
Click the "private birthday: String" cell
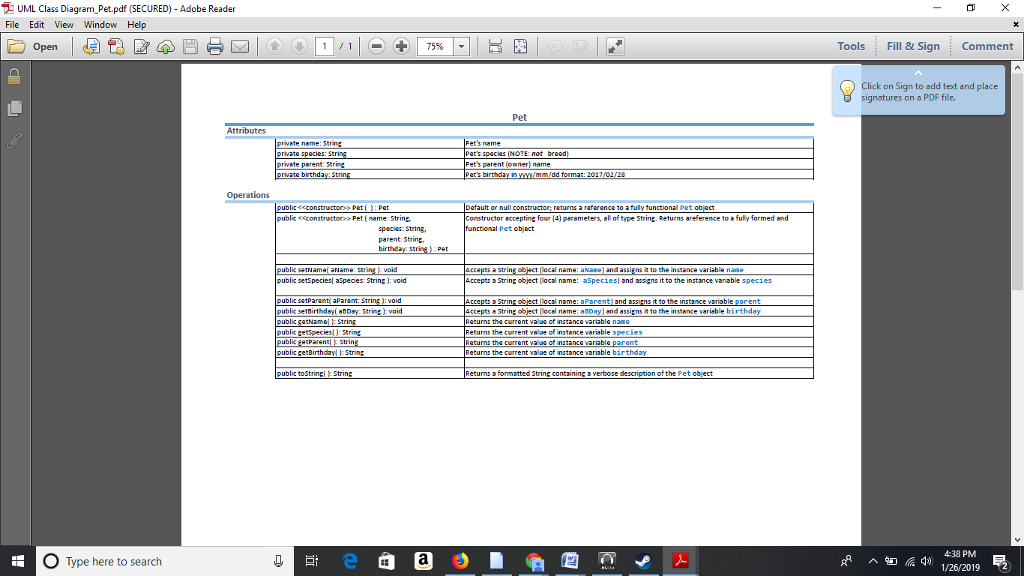370,174
